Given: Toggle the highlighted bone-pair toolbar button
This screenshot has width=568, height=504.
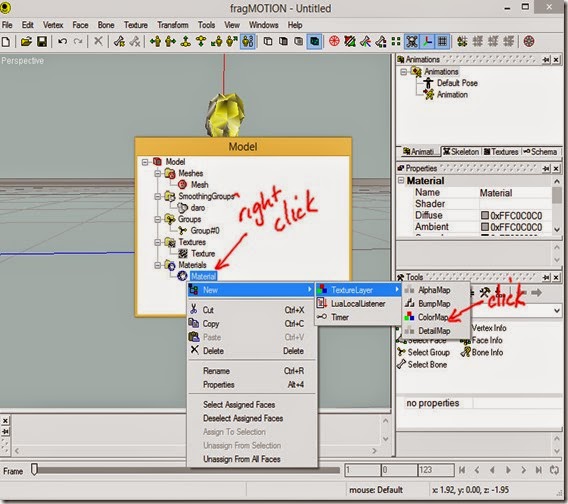Looking at the screenshot, I should [x=248, y=41].
